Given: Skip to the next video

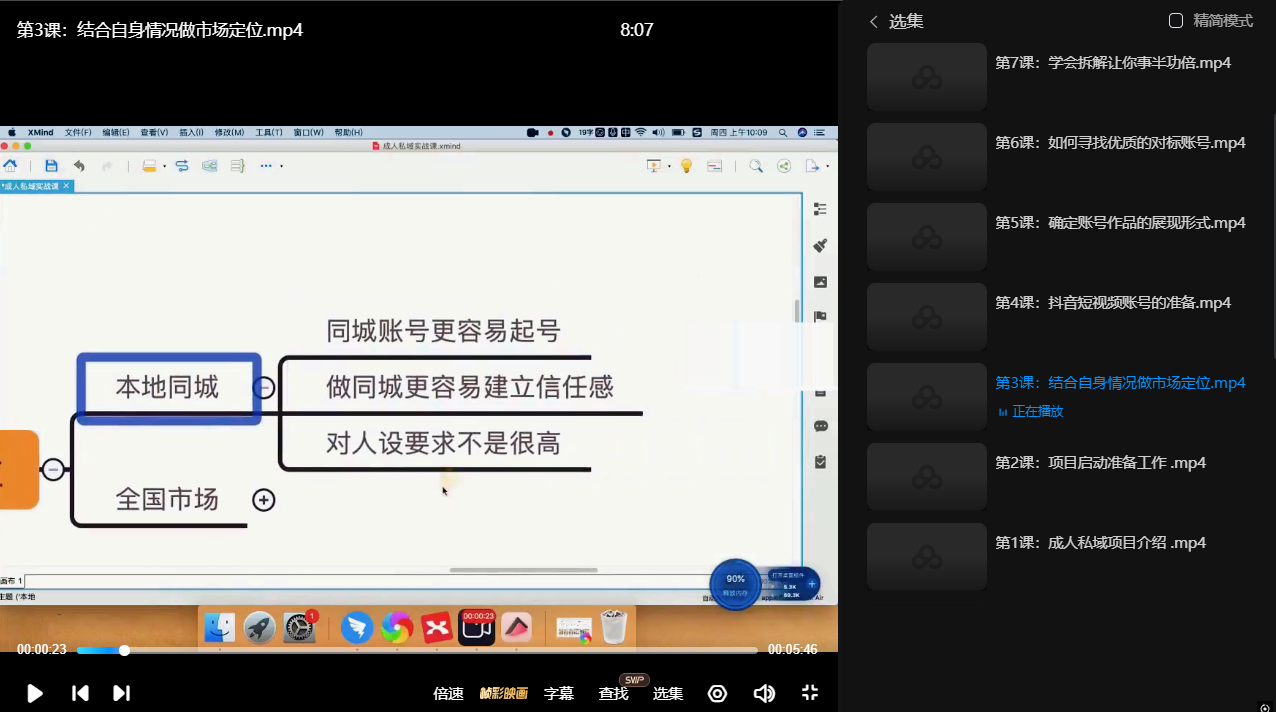Looking at the screenshot, I should (121, 693).
